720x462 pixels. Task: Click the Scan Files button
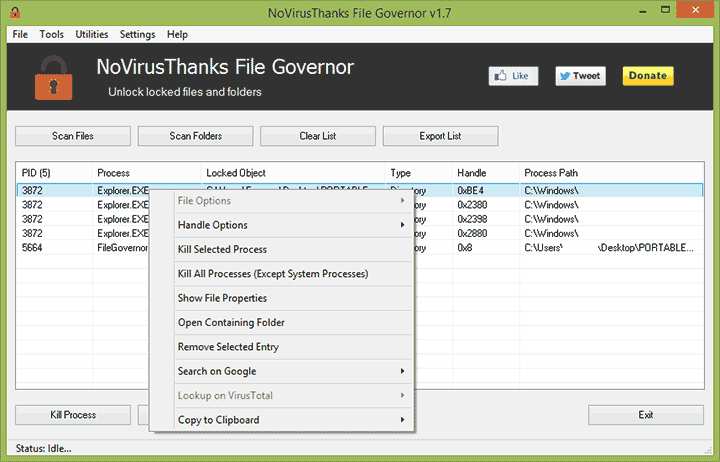click(73, 136)
